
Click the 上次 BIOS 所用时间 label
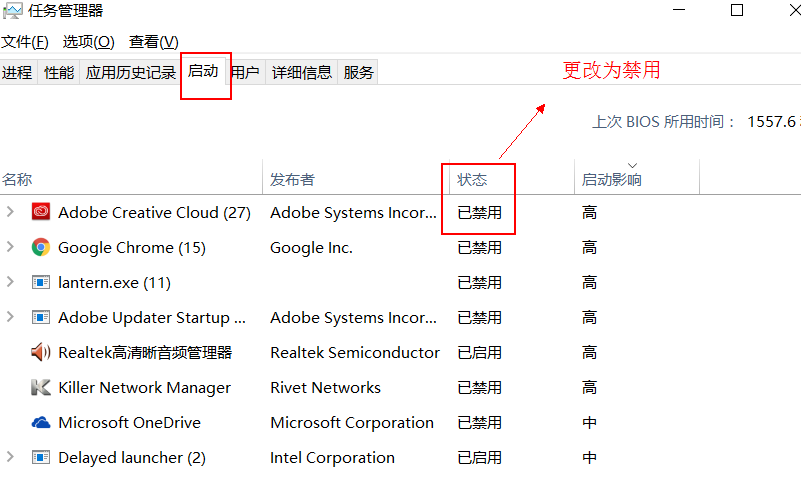[x=664, y=122]
